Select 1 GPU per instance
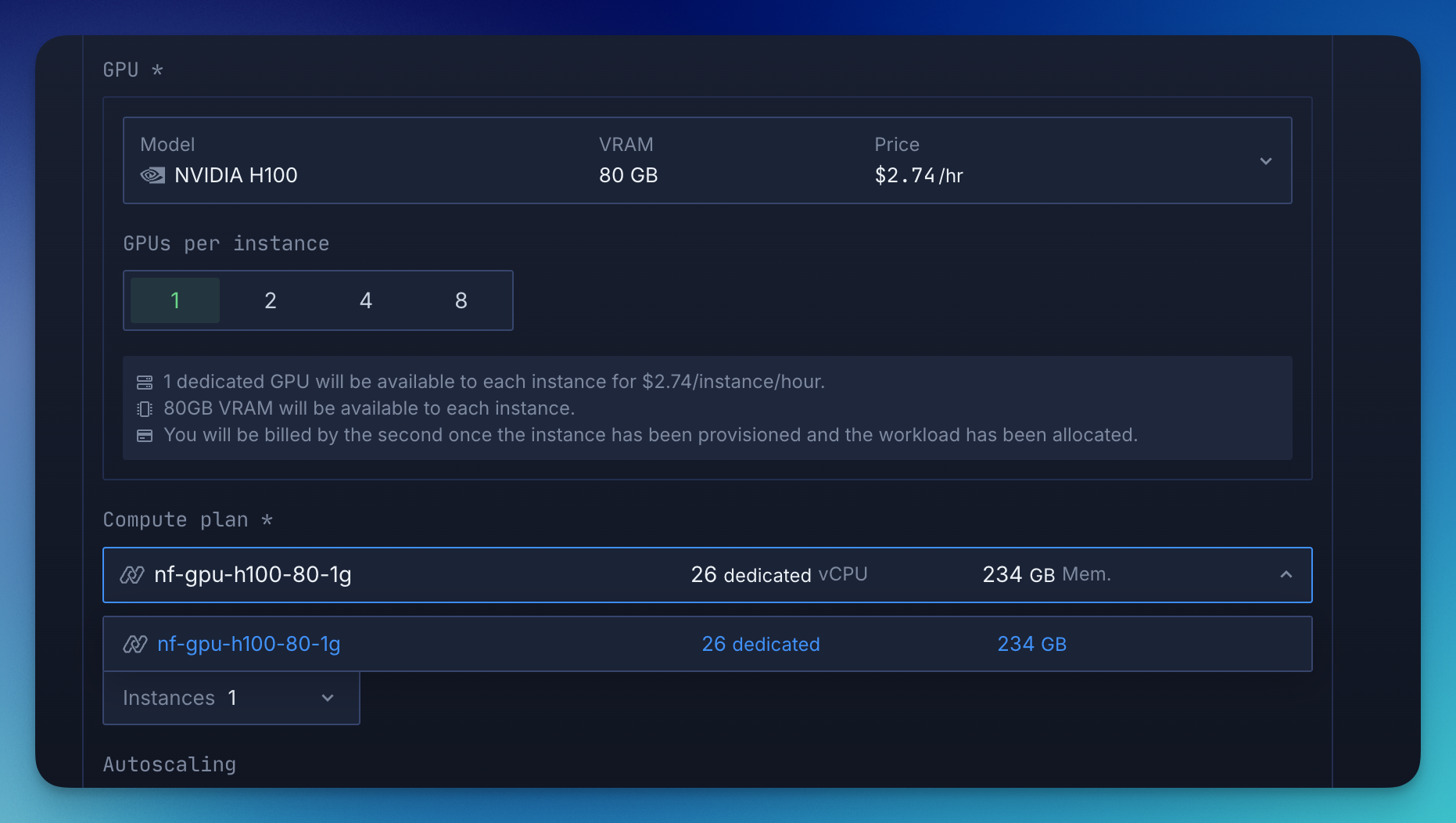 click(175, 300)
